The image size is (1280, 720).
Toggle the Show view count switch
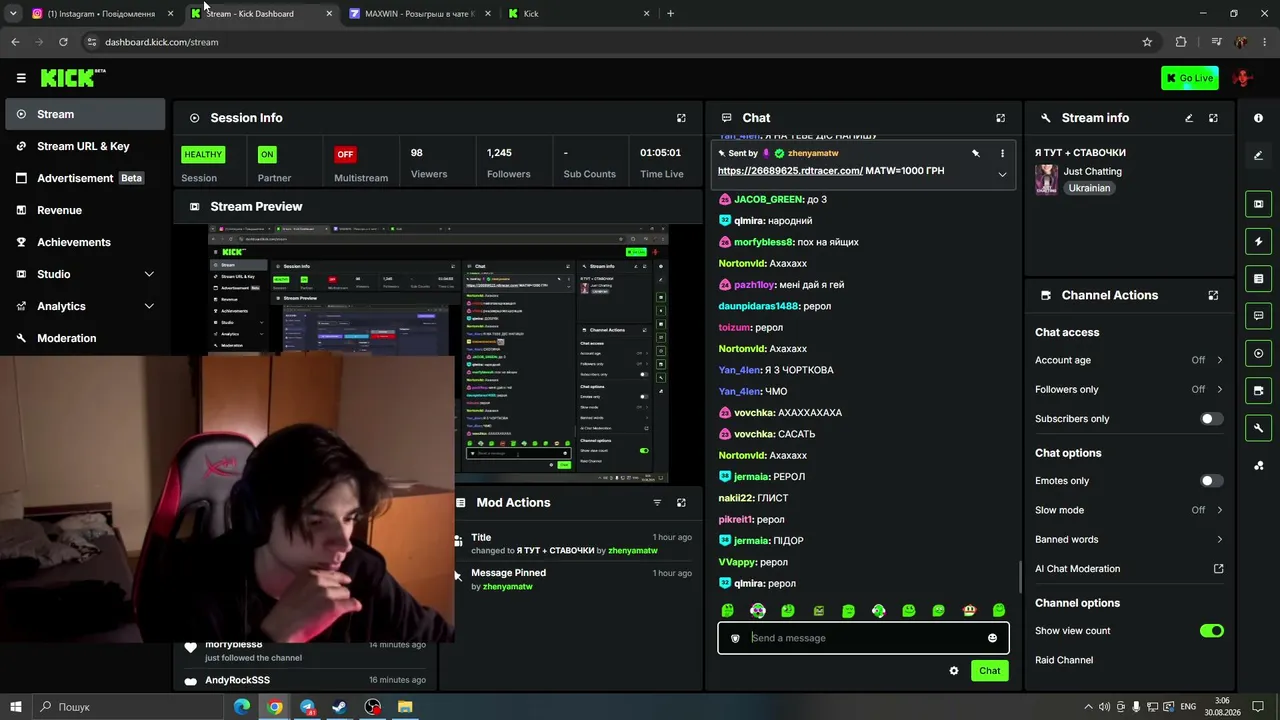1211,631
